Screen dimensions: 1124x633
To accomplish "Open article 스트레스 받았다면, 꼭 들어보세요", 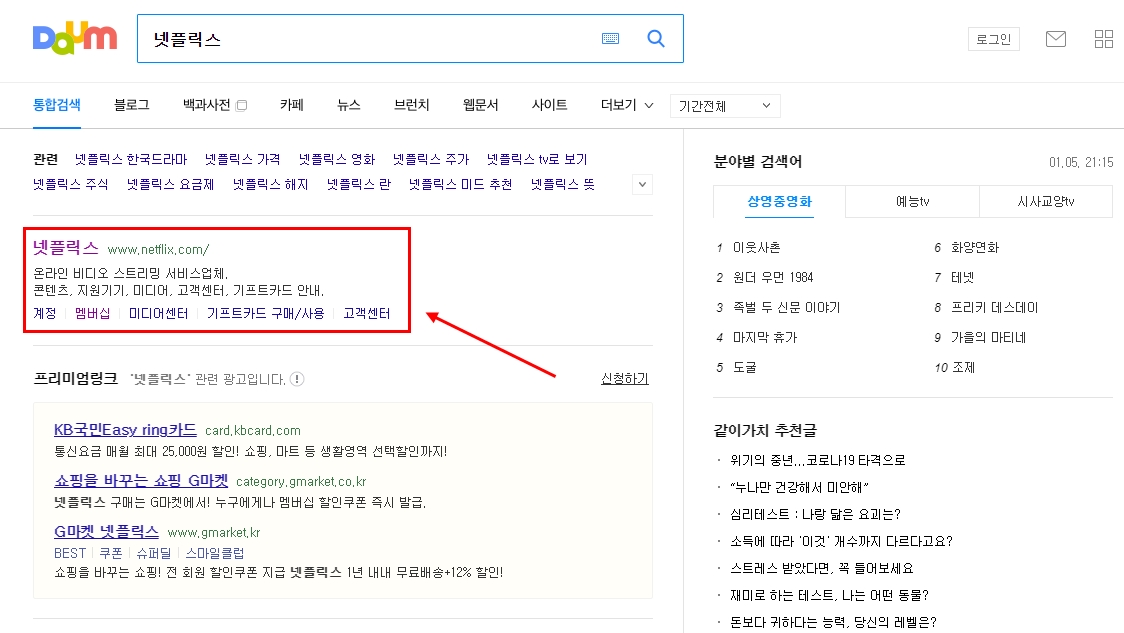I will tap(821, 568).
